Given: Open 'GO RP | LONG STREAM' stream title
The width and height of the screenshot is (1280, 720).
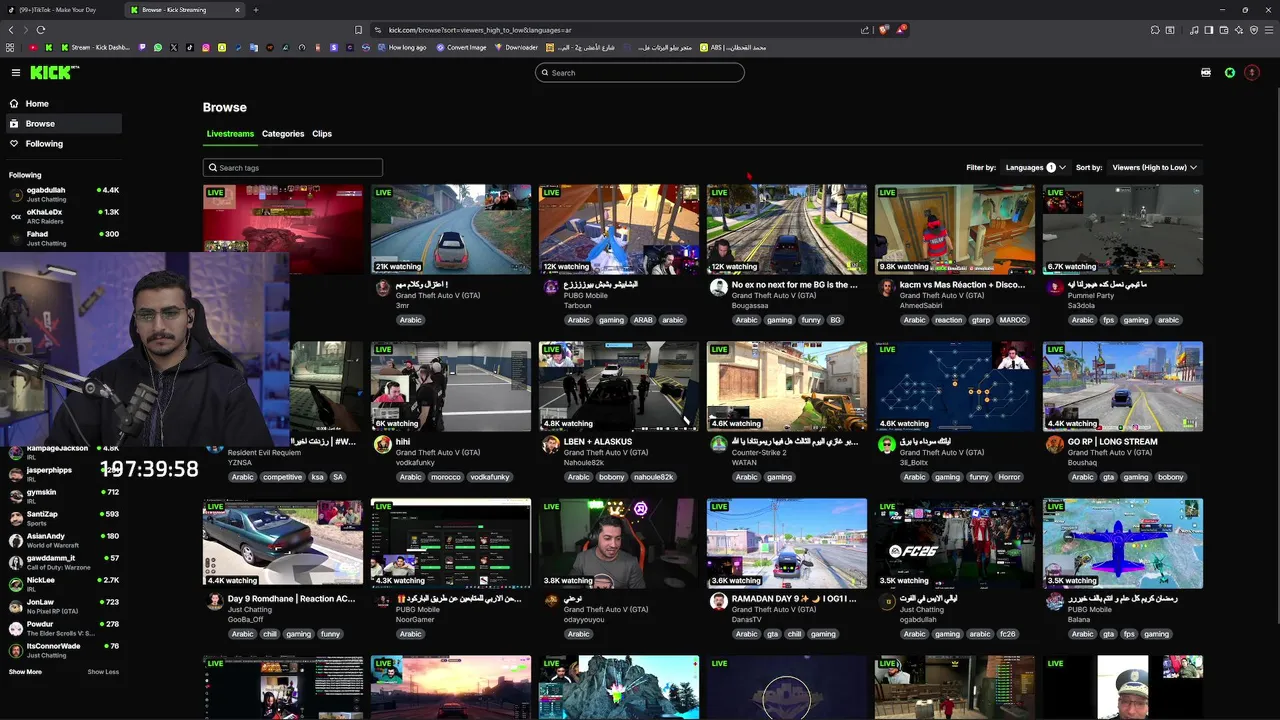Looking at the screenshot, I should [x=1113, y=442].
